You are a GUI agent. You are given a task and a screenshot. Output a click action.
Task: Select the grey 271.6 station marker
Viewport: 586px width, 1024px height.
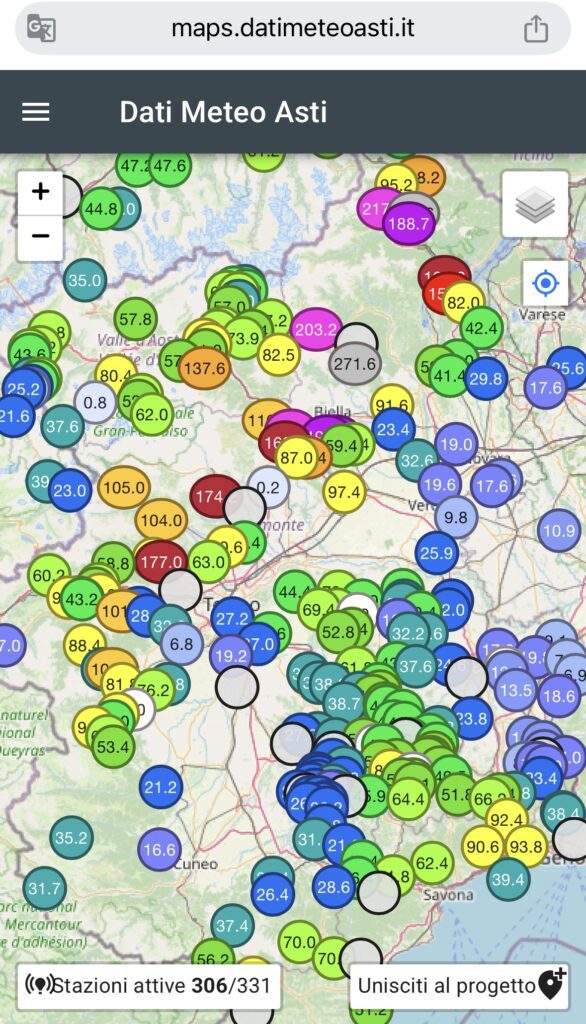(355, 364)
